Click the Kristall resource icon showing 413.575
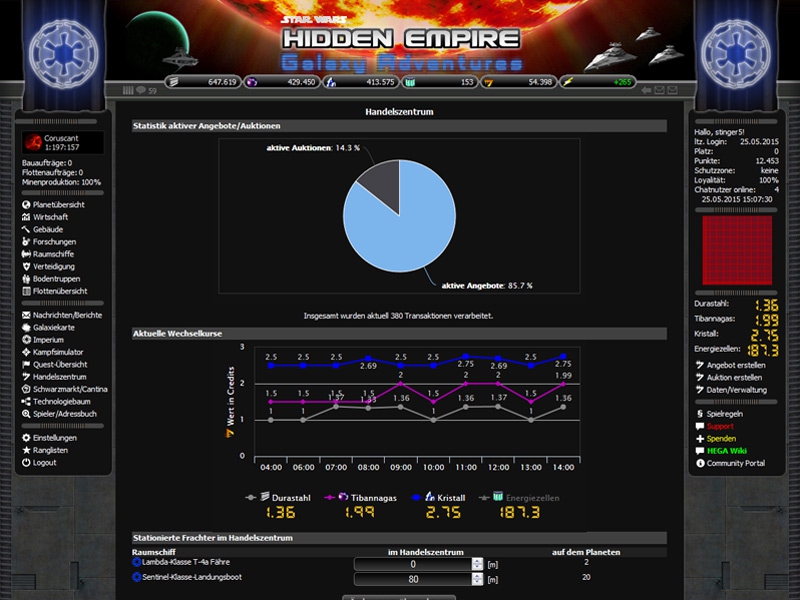 click(331, 82)
